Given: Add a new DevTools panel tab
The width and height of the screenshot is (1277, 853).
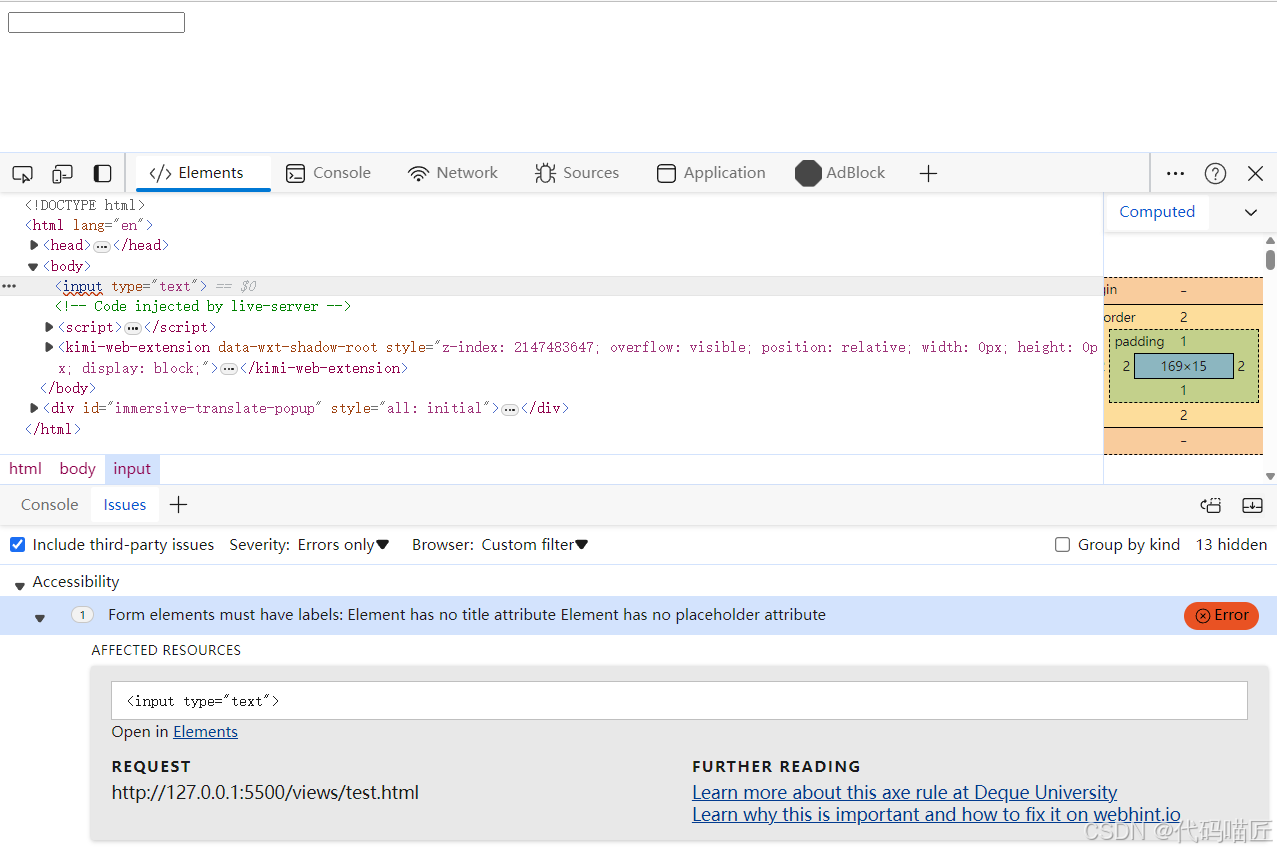Looking at the screenshot, I should click(x=928, y=173).
